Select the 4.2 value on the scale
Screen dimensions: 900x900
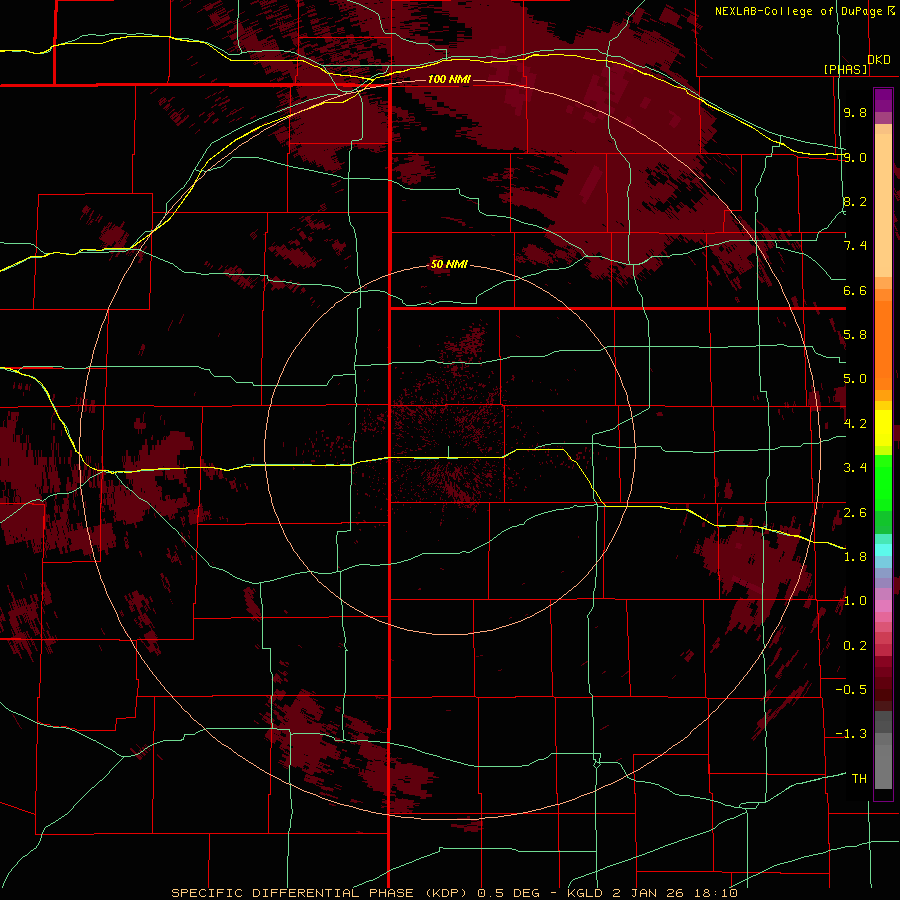(855, 424)
